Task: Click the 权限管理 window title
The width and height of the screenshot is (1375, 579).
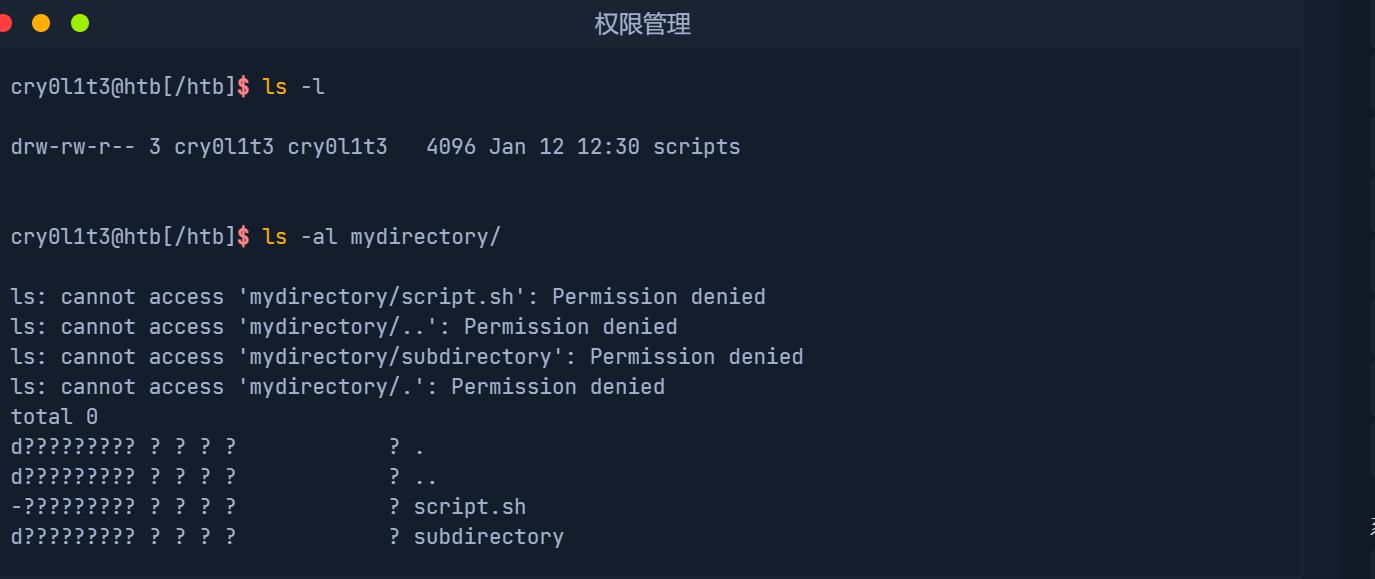Action: point(642,24)
